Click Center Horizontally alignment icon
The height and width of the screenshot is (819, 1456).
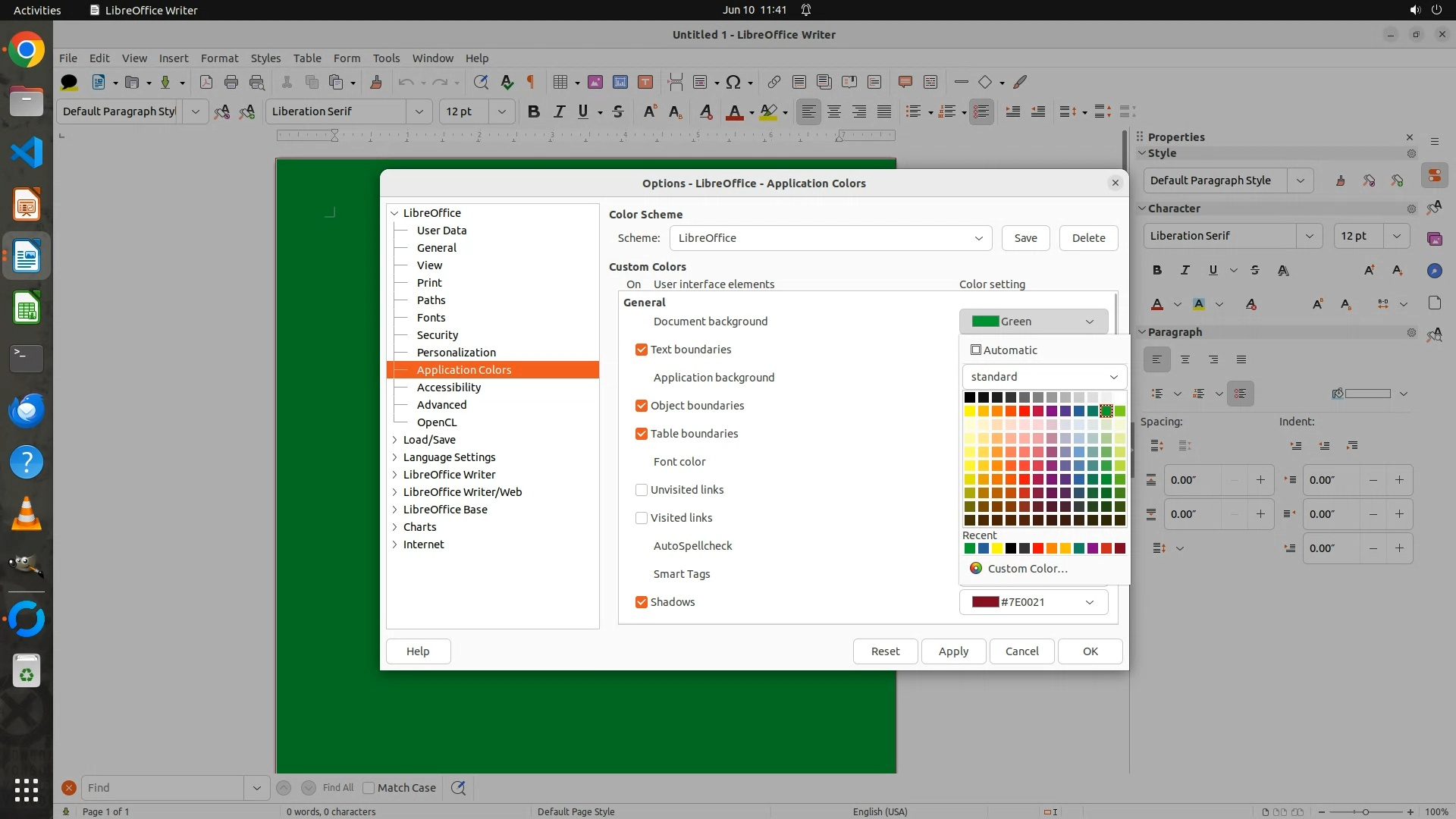[834, 111]
